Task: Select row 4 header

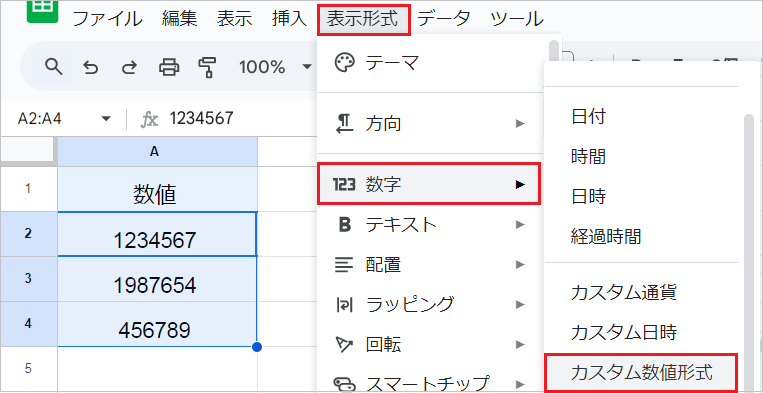Action: [x=29, y=324]
